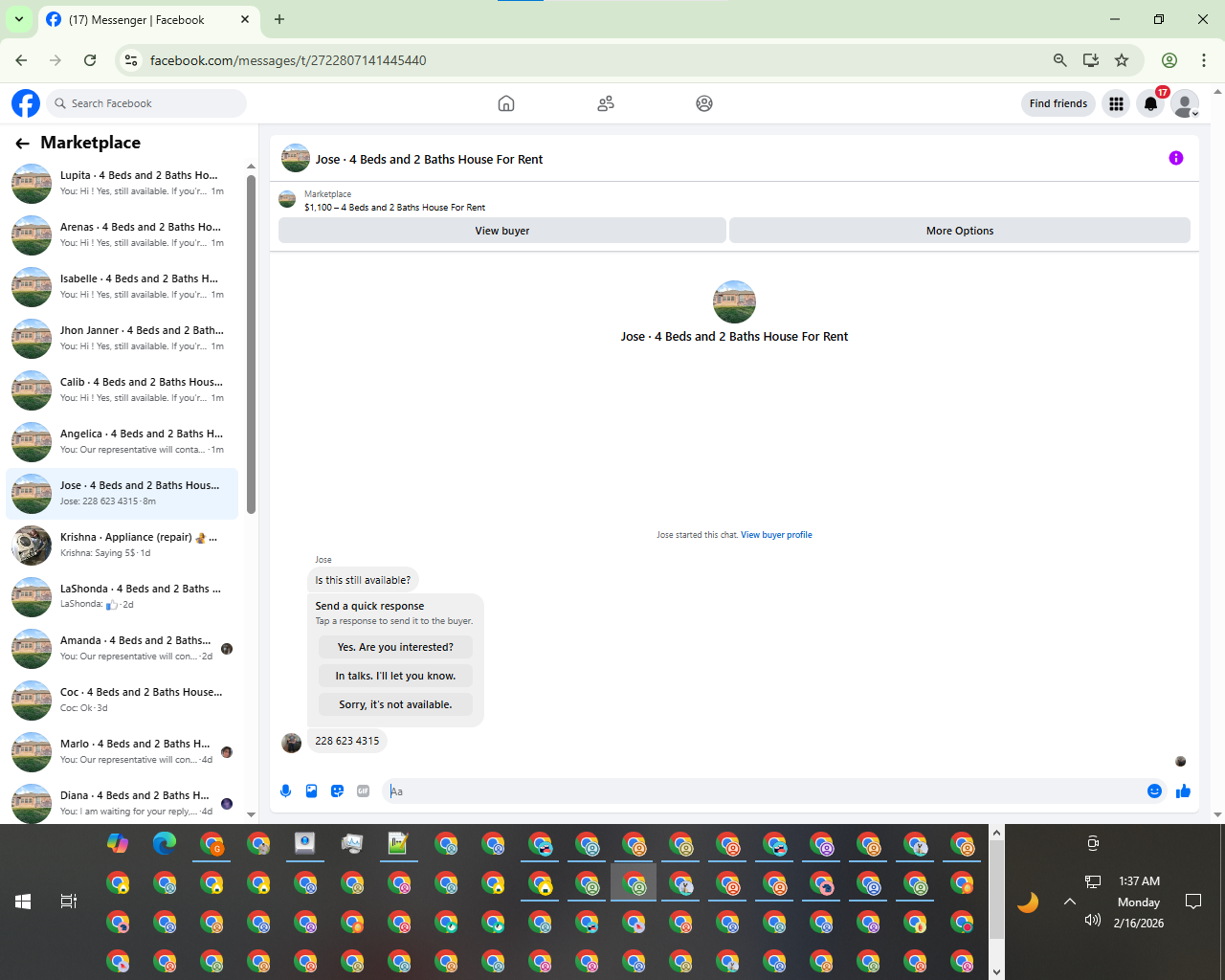
Task: Open Diana's chat in the Marketplace list
Action: pos(122,802)
